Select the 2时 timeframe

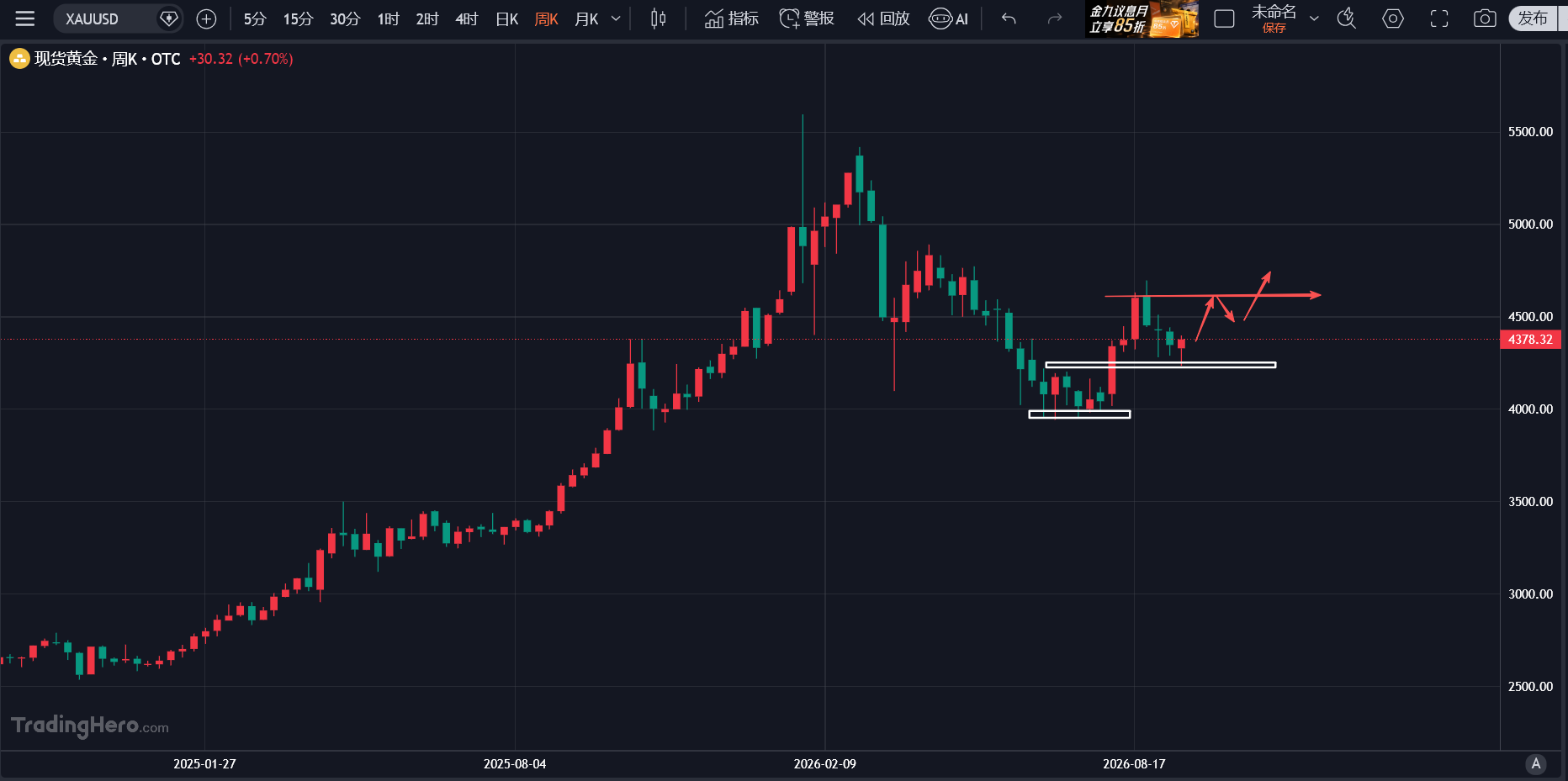[x=427, y=18]
